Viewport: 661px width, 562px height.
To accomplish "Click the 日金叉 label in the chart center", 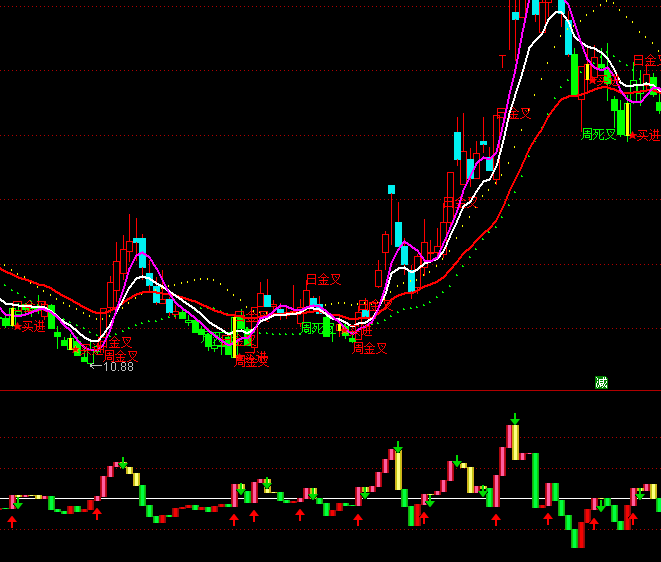I will pos(323,280).
